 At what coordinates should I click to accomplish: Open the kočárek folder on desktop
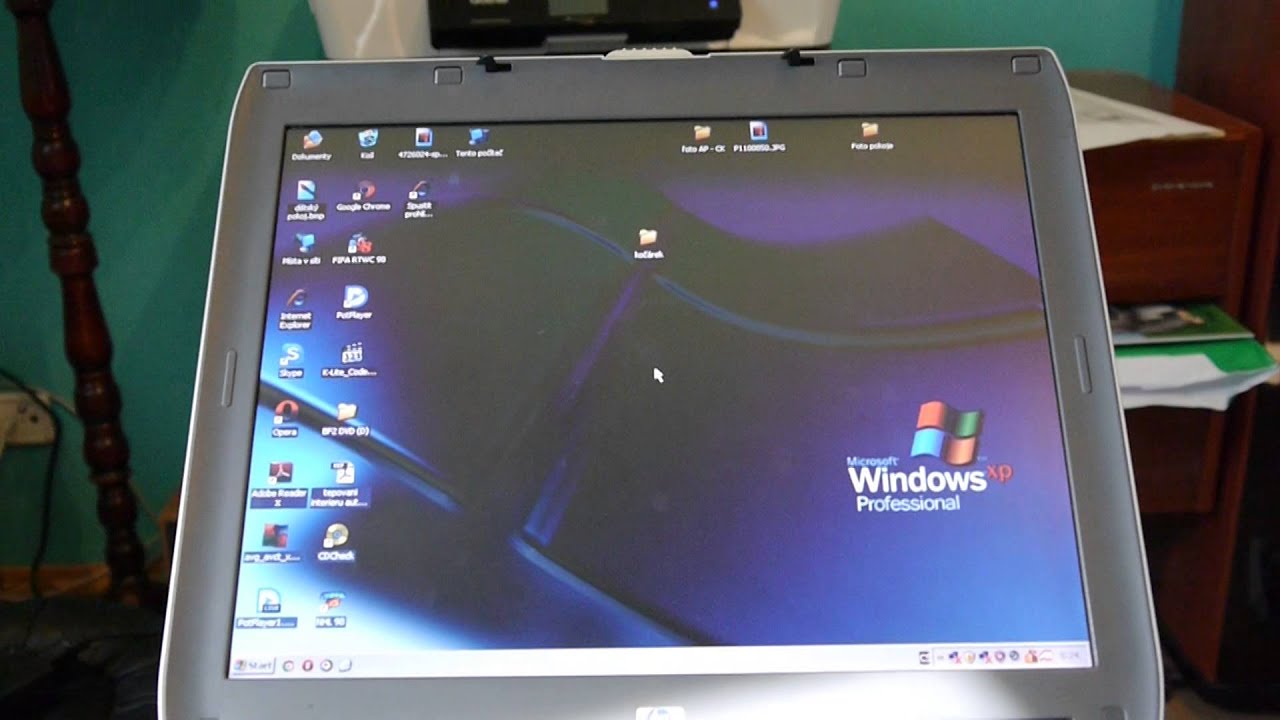[x=648, y=244]
